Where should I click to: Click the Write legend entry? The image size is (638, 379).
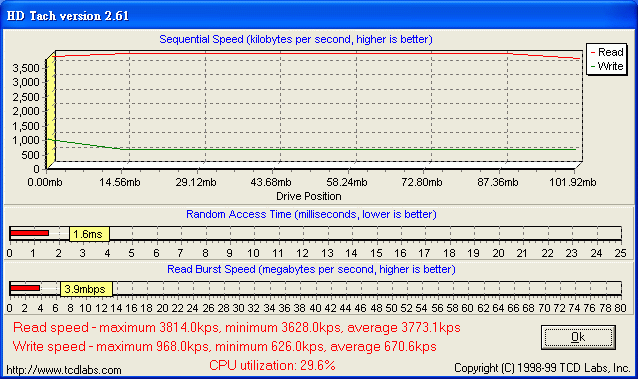point(607,66)
